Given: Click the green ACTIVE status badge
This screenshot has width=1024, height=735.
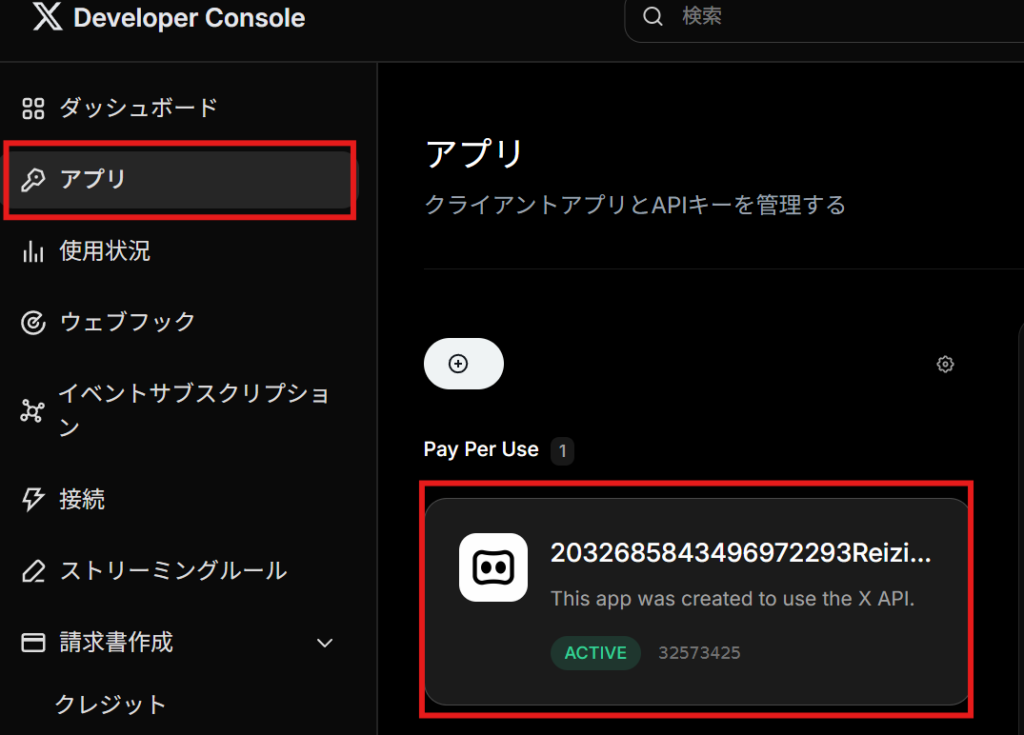Looking at the screenshot, I should (x=595, y=653).
